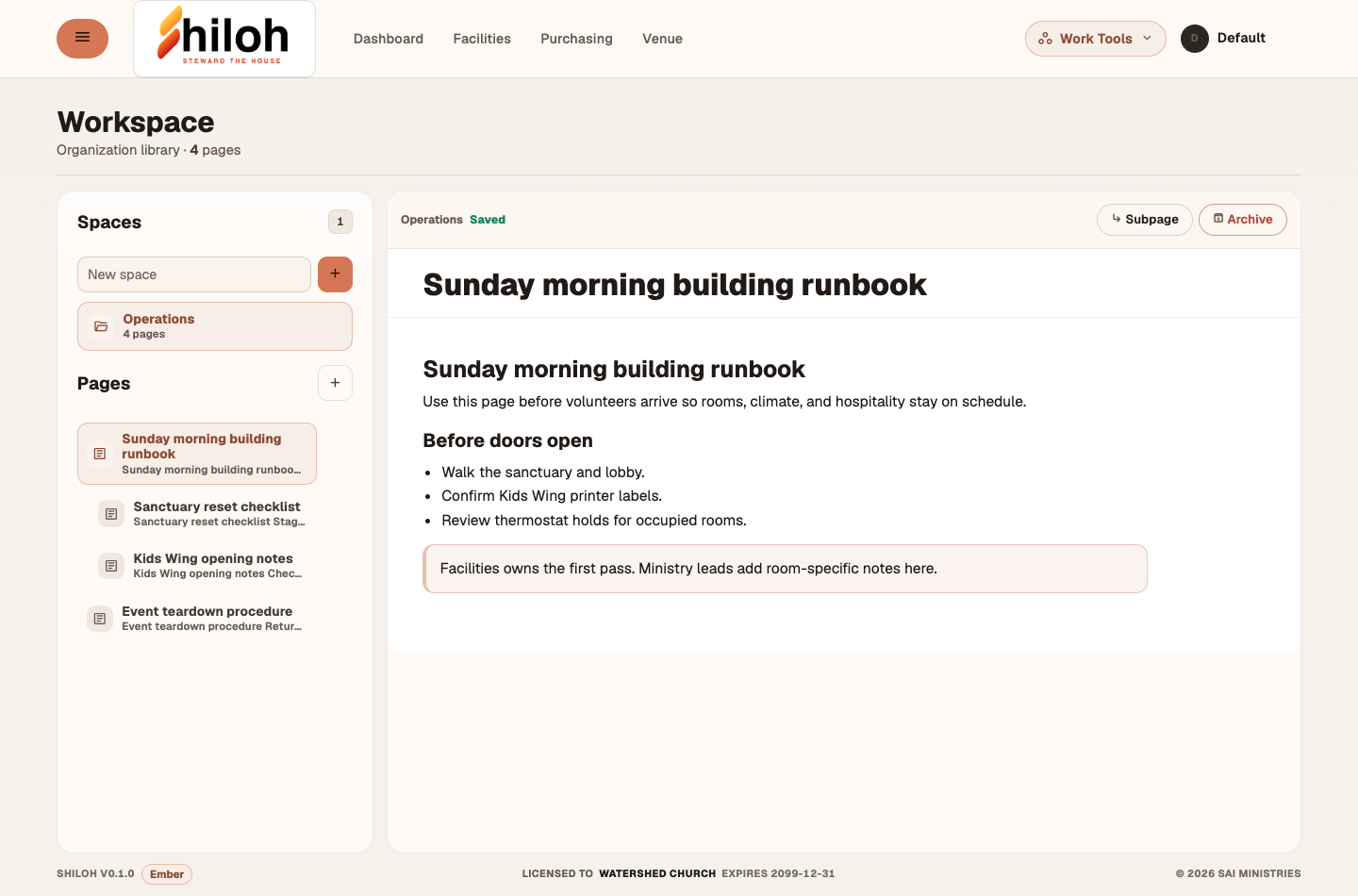Open Kids Wing opening notes page
Image resolution: width=1358 pixels, height=896 pixels.
[203, 566]
